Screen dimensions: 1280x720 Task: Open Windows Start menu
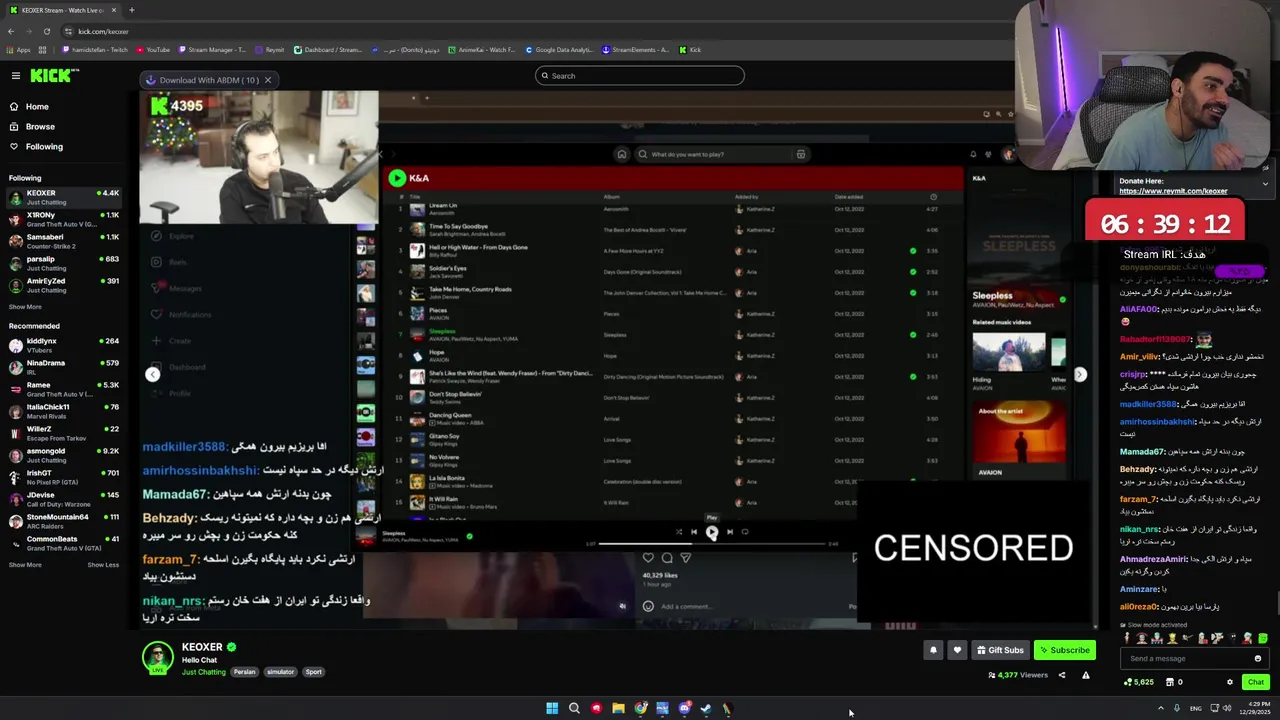click(x=552, y=708)
